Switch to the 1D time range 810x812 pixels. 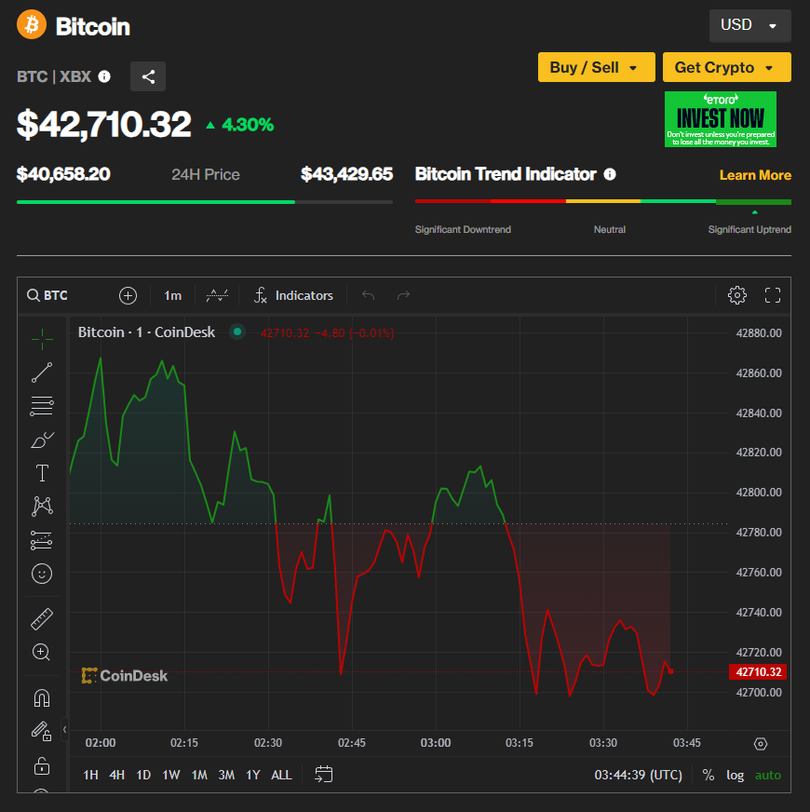point(144,775)
